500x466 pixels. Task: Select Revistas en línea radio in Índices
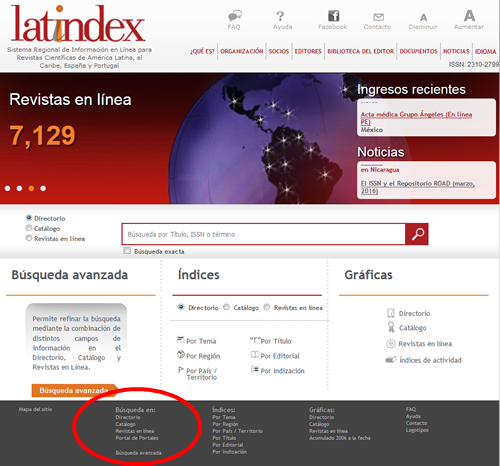[x=267, y=307]
